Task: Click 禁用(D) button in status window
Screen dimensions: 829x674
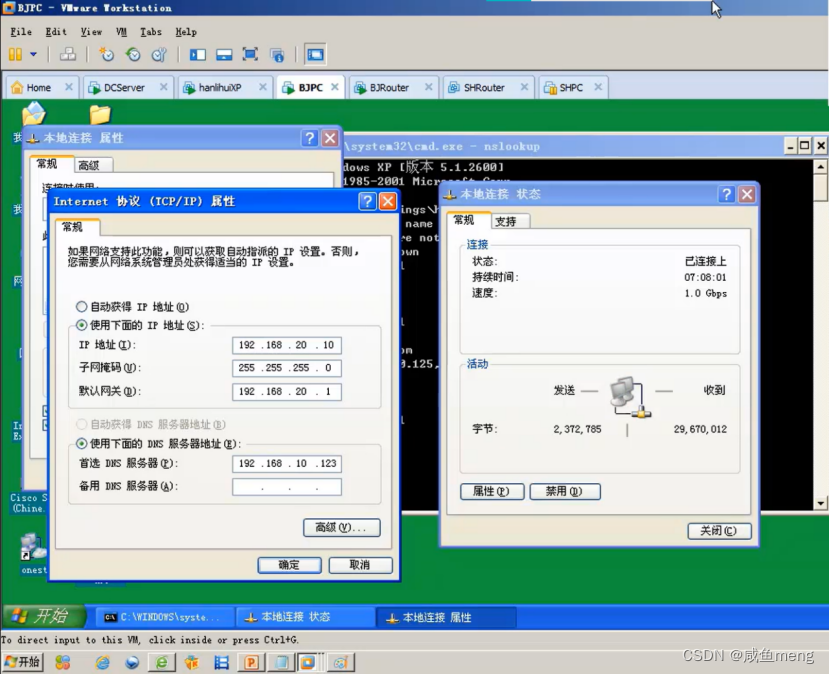Action: pos(565,492)
